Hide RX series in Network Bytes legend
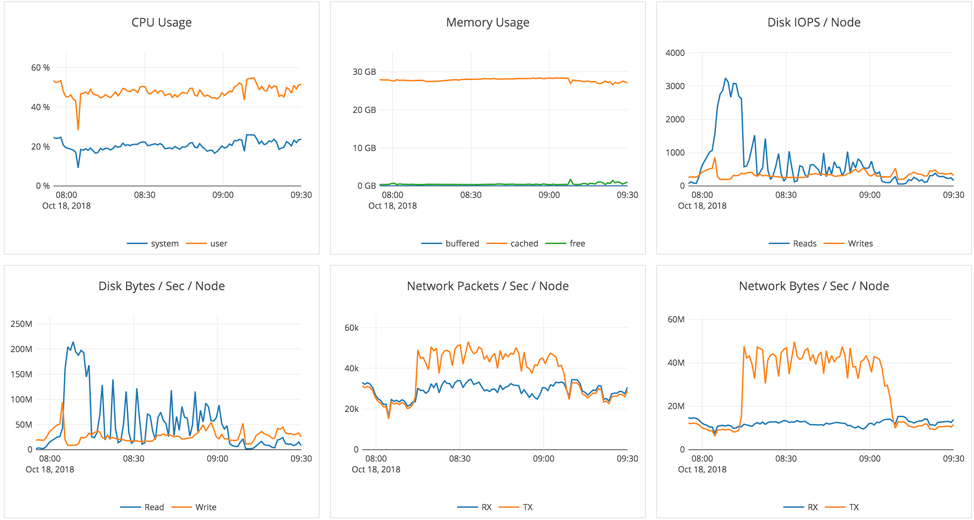Image resolution: width=974 pixels, height=520 pixels. (813, 507)
